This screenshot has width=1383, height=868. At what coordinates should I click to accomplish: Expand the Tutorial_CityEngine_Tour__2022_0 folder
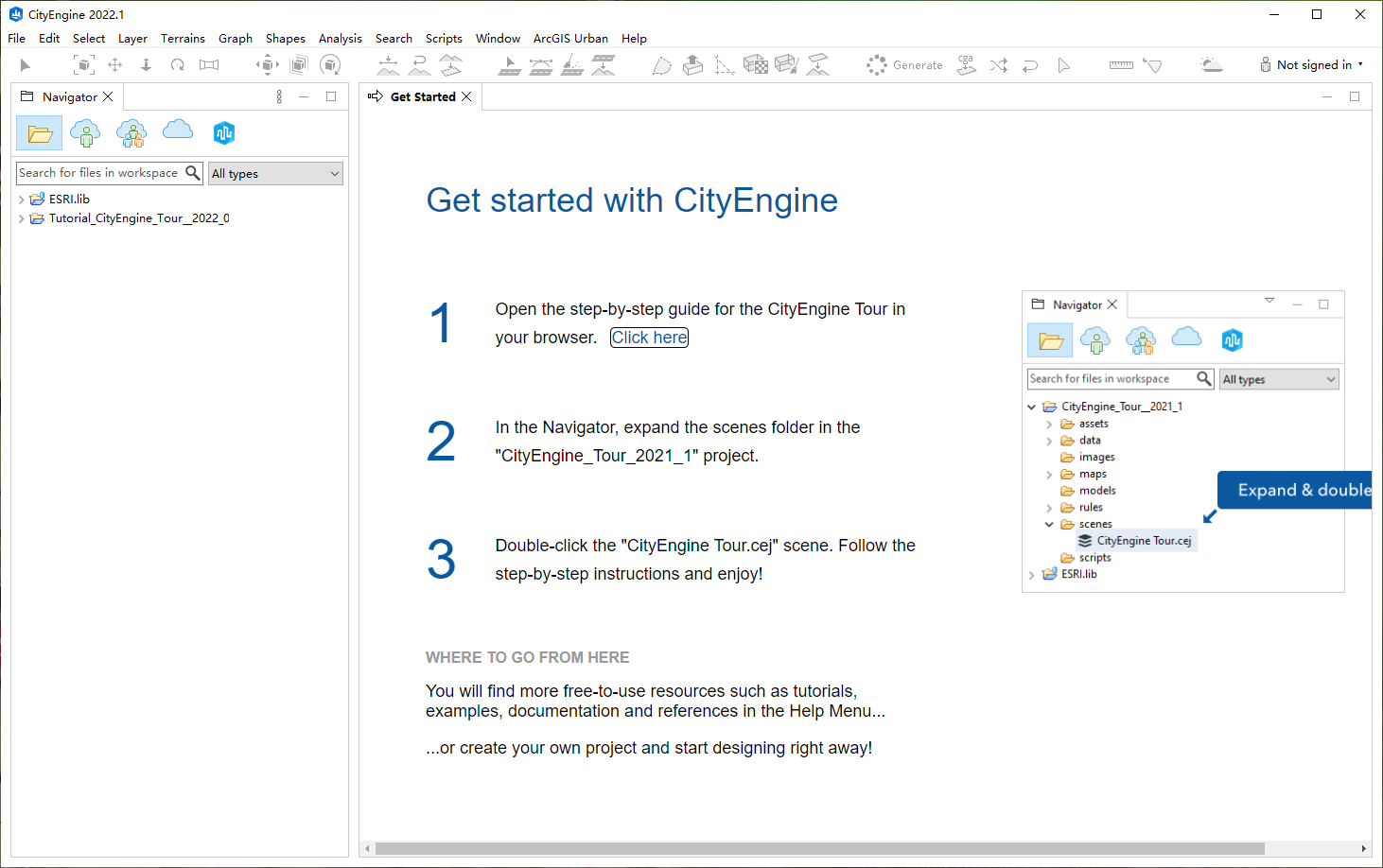(21, 217)
